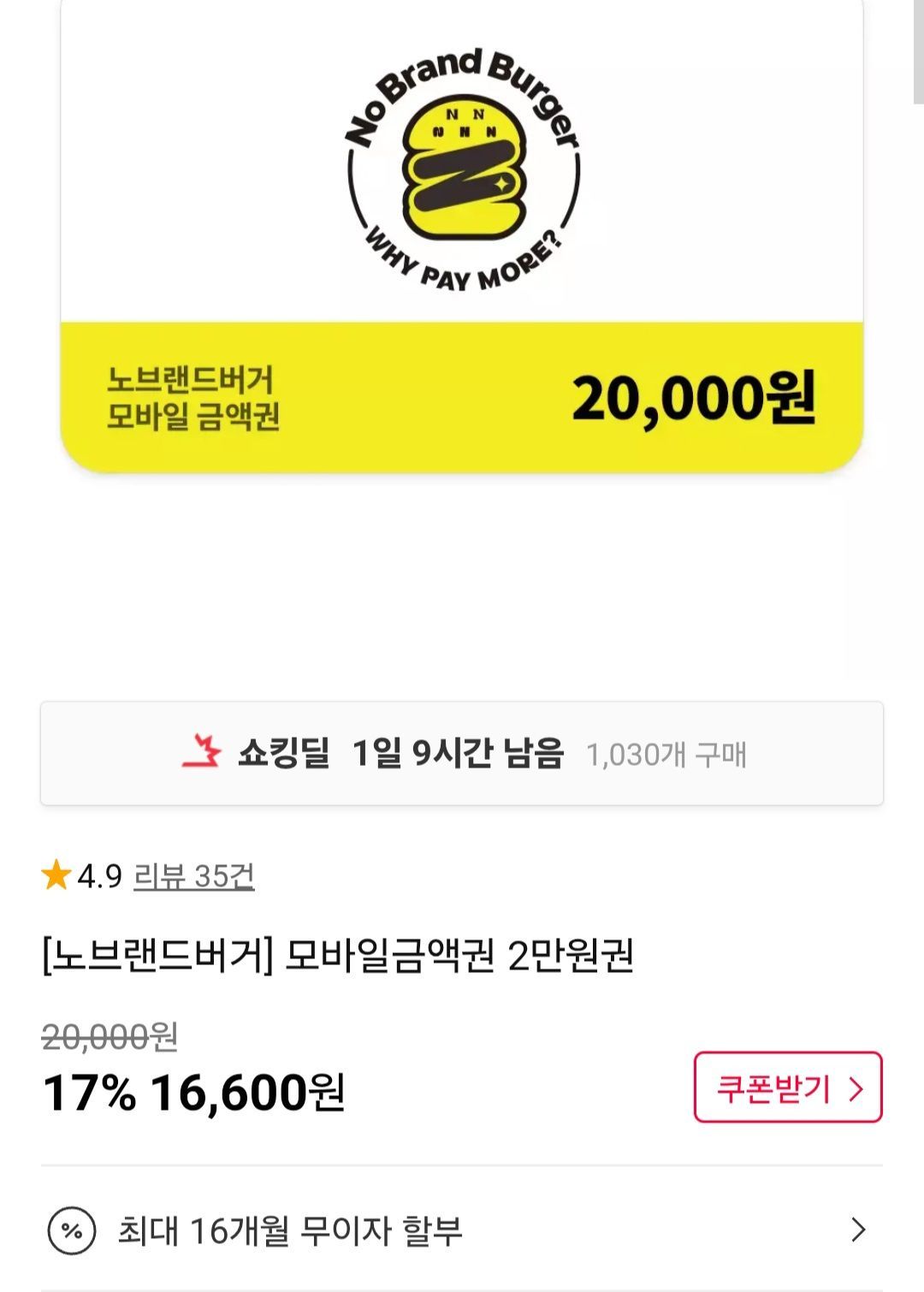Click the 20,000원 amount on gift card
This screenshot has width=924, height=1292.
point(693,399)
